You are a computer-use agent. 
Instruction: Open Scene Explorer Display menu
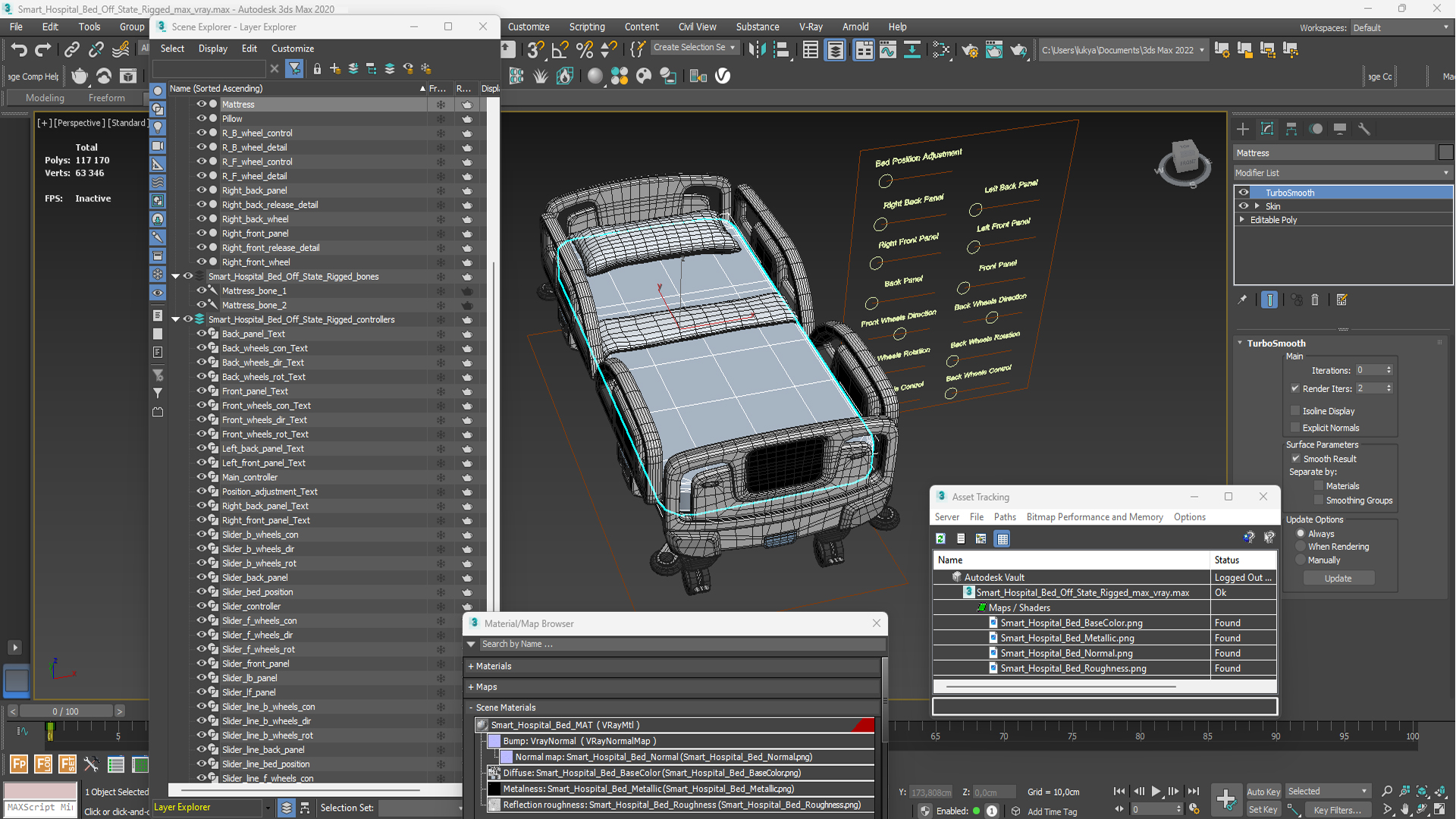(x=213, y=49)
